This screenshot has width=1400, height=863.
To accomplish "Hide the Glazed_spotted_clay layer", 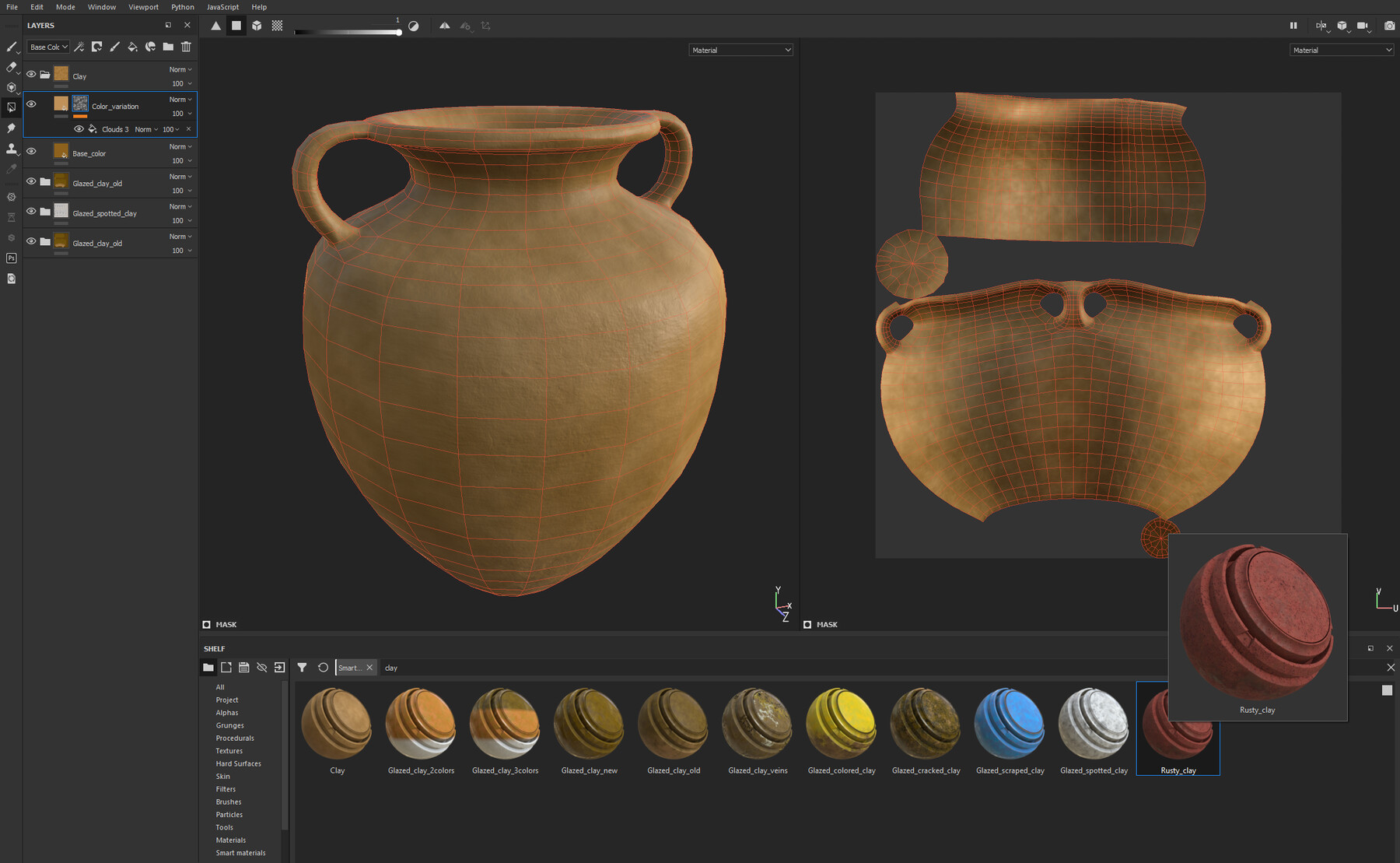I will pyautogui.click(x=31, y=211).
